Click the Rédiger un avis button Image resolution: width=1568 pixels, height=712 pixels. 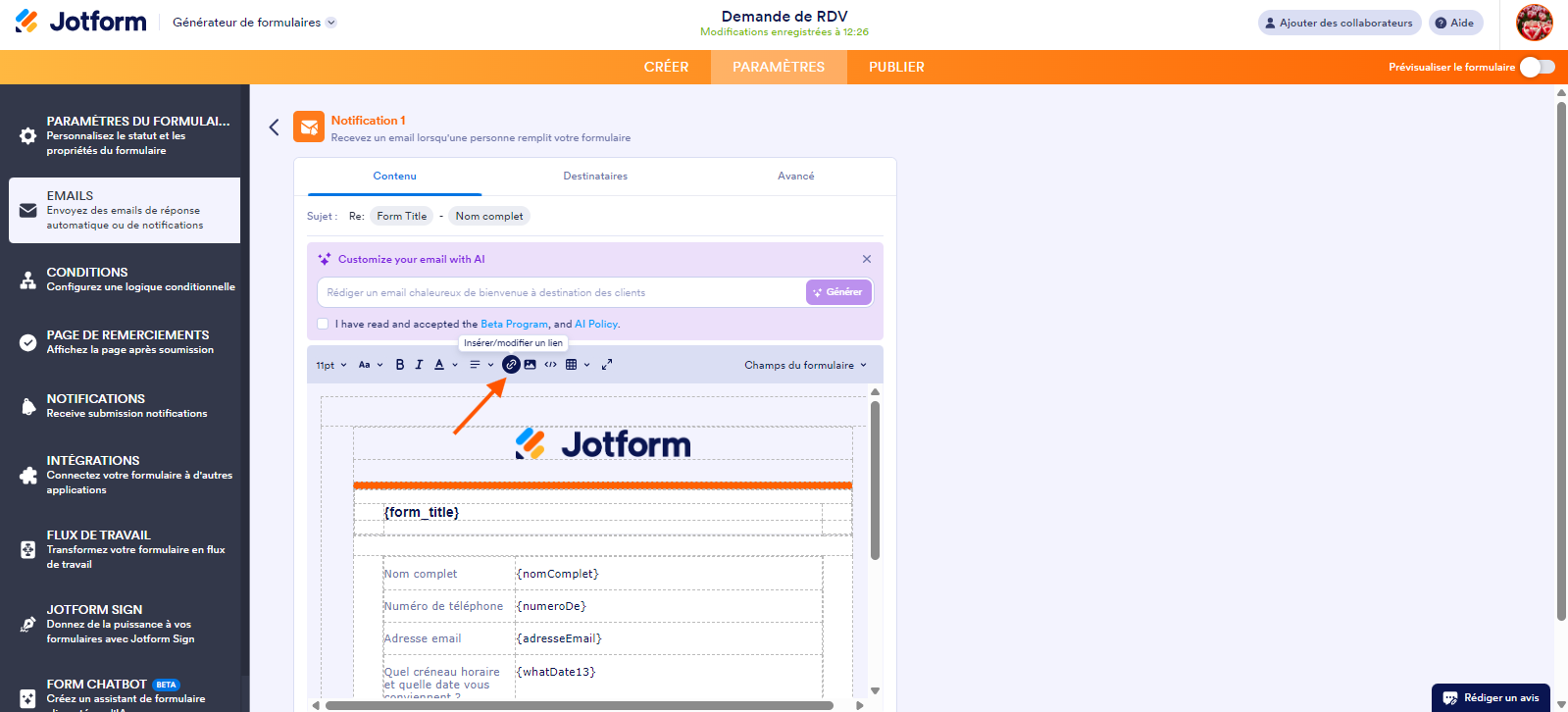pyautogui.click(x=1491, y=698)
